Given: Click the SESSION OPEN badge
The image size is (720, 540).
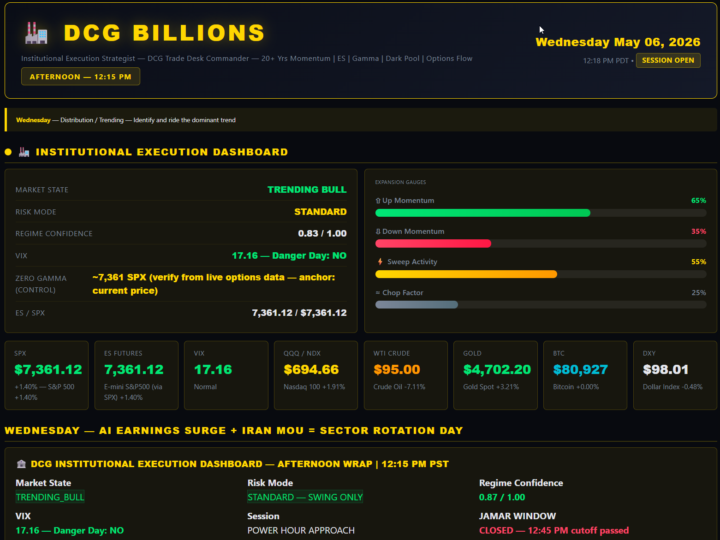Looking at the screenshot, I should coord(668,60).
